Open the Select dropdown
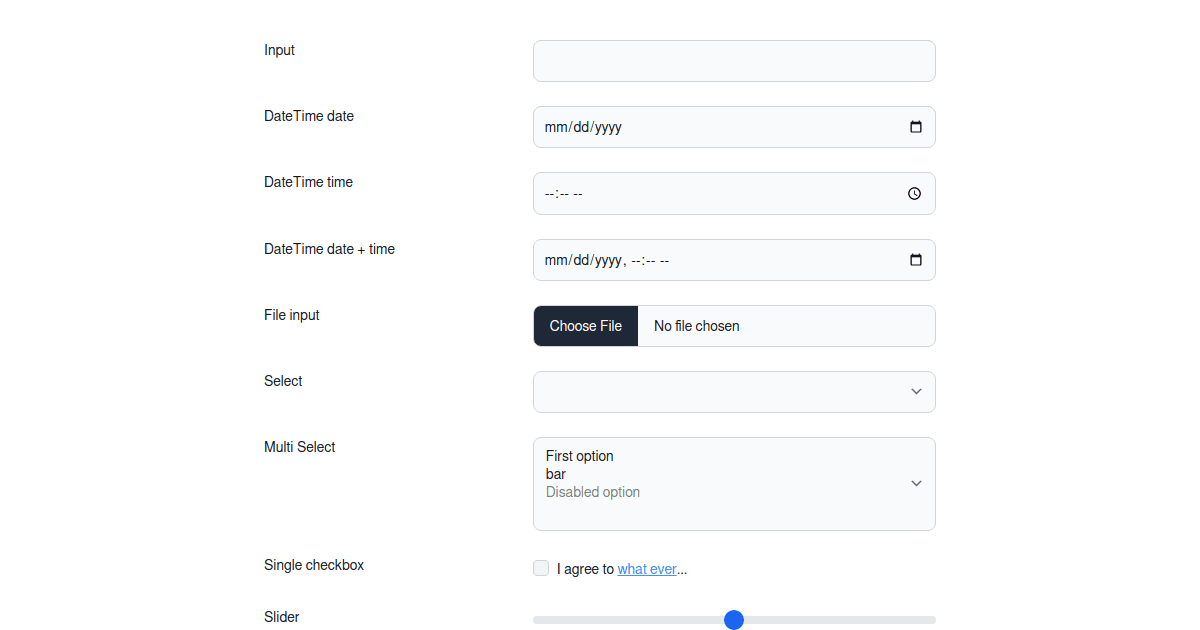Screen dimensions: 1200x630 [734, 391]
